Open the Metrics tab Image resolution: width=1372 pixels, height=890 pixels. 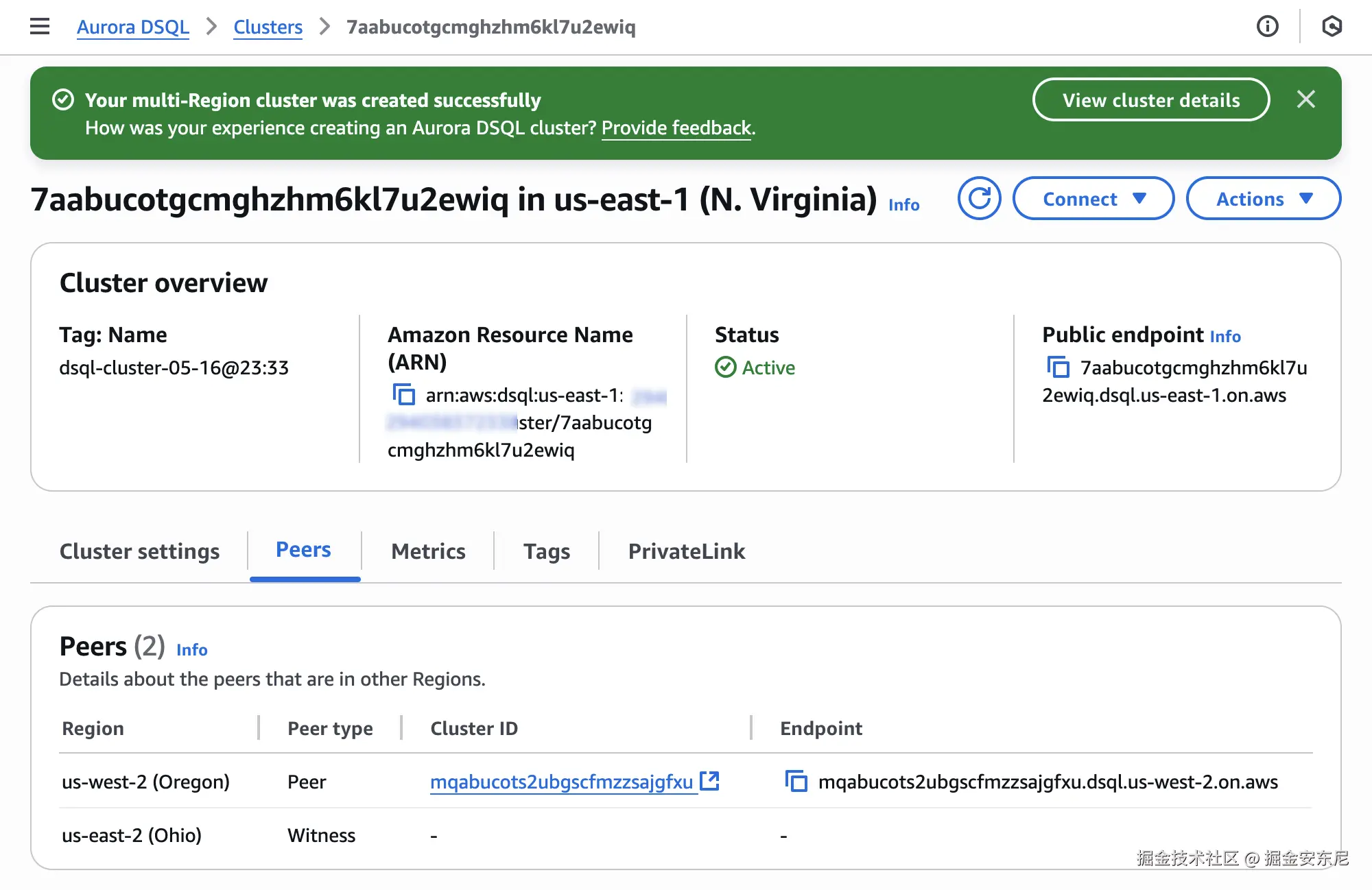click(x=428, y=551)
